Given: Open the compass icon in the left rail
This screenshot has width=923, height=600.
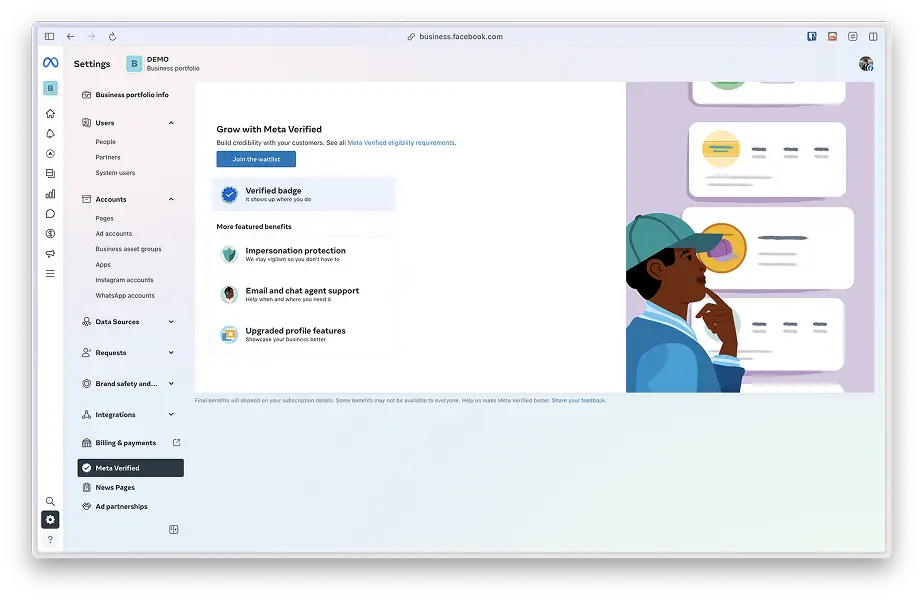Looking at the screenshot, I should 51,154.
